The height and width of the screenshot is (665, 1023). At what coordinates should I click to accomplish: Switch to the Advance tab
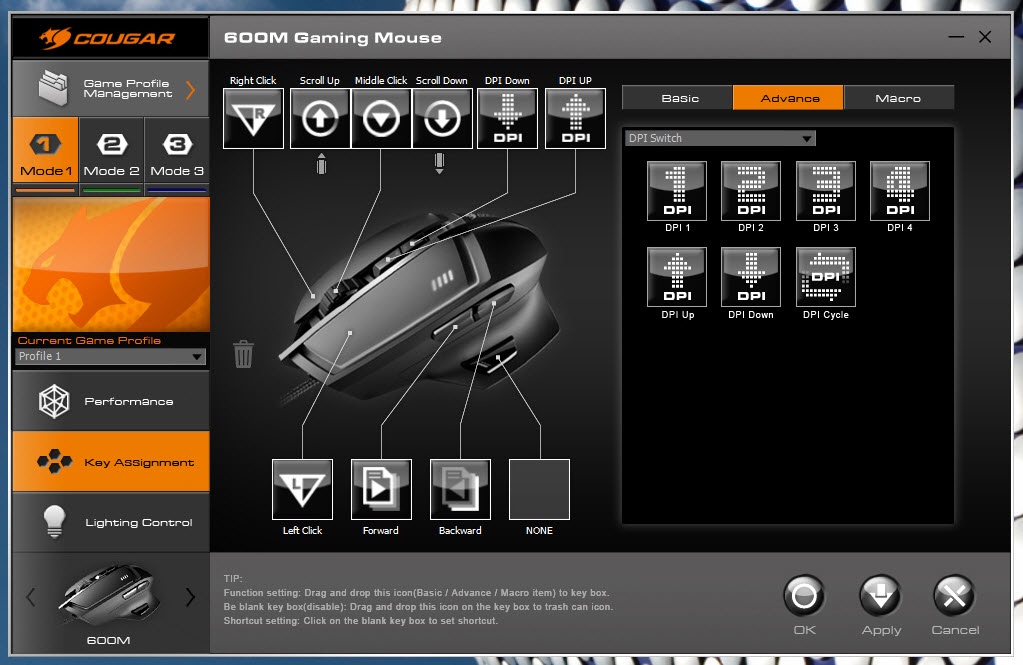[x=789, y=98]
